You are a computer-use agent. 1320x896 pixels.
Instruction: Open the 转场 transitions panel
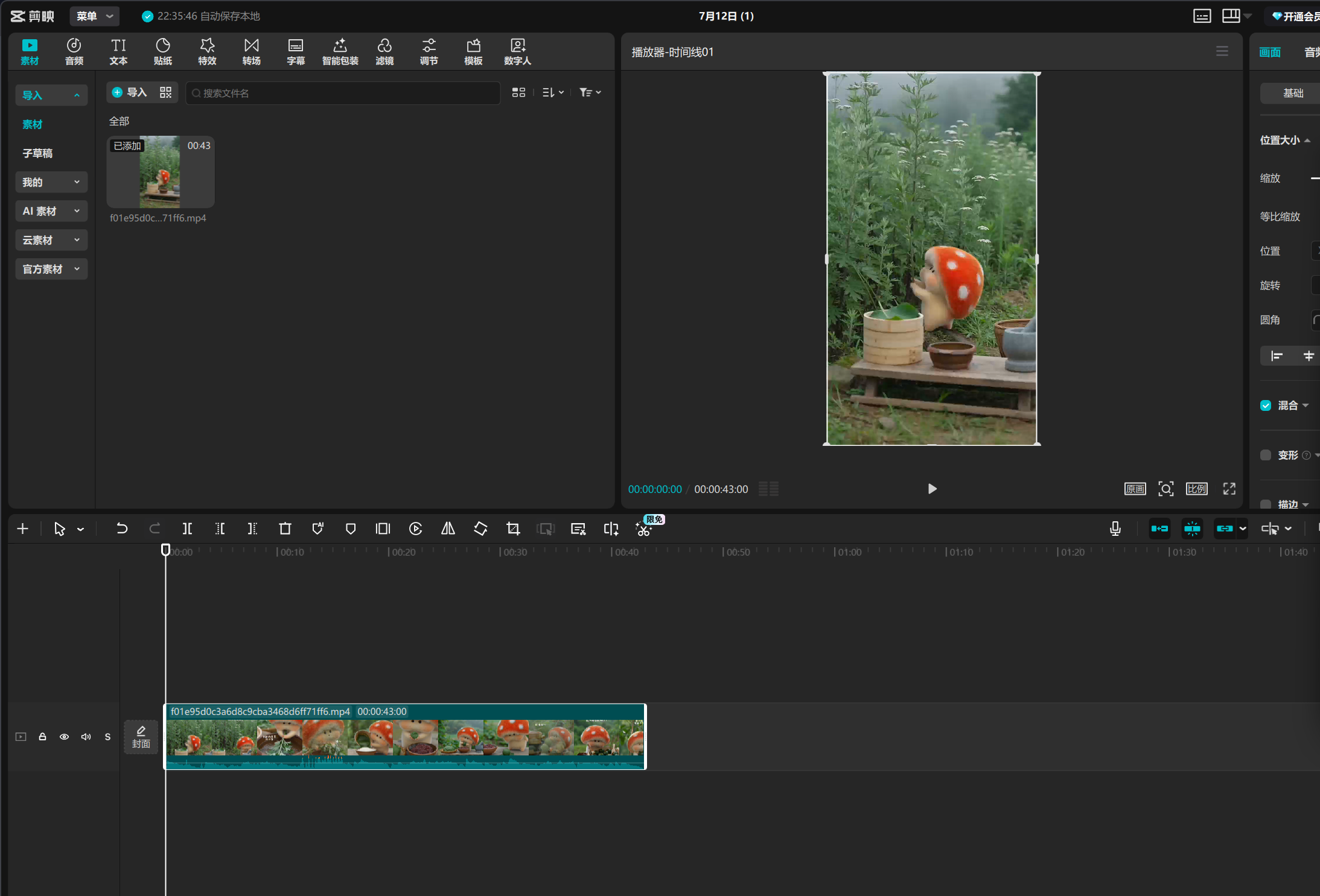click(252, 51)
